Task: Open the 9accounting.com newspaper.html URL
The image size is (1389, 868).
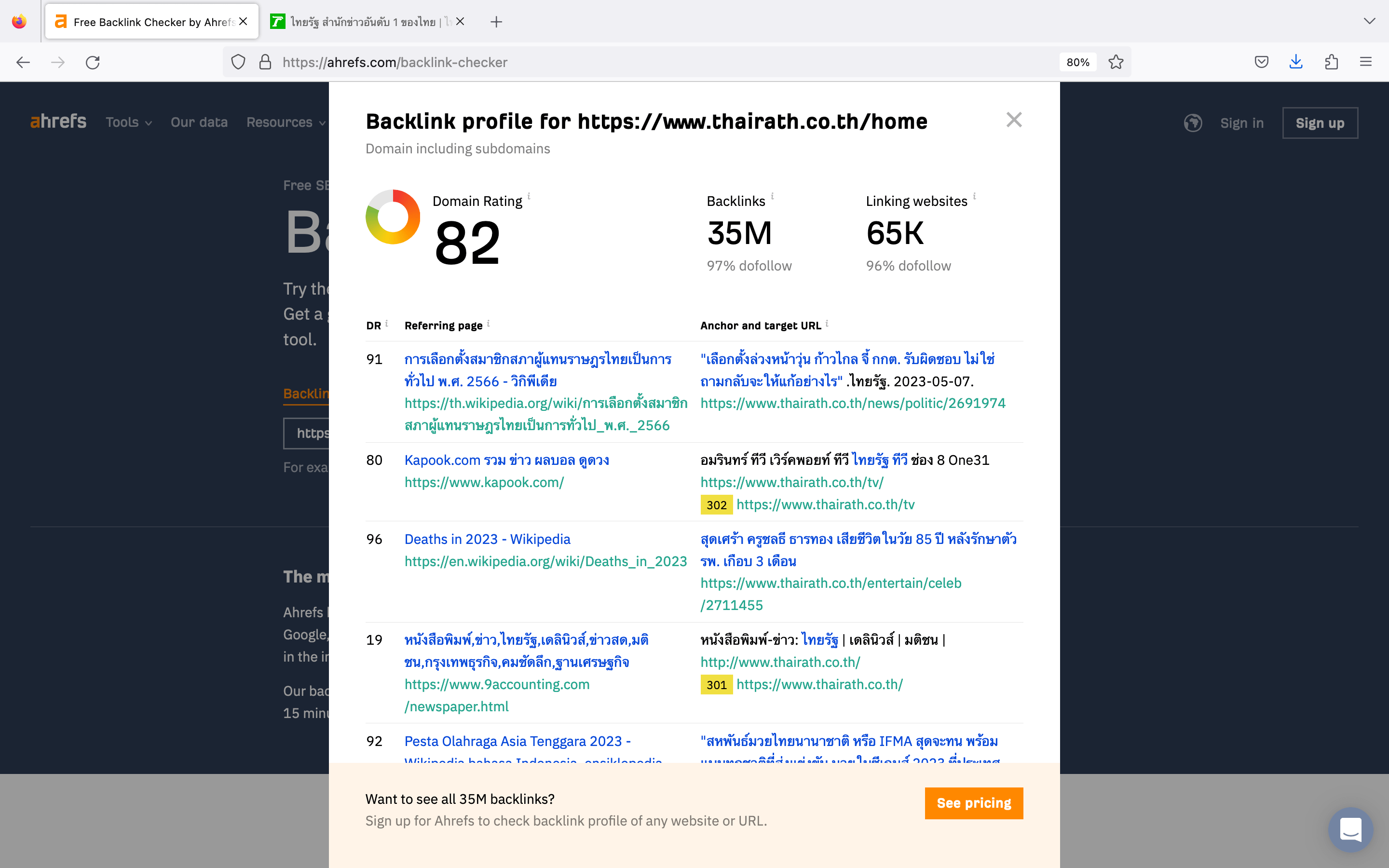Action: click(496, 695)
